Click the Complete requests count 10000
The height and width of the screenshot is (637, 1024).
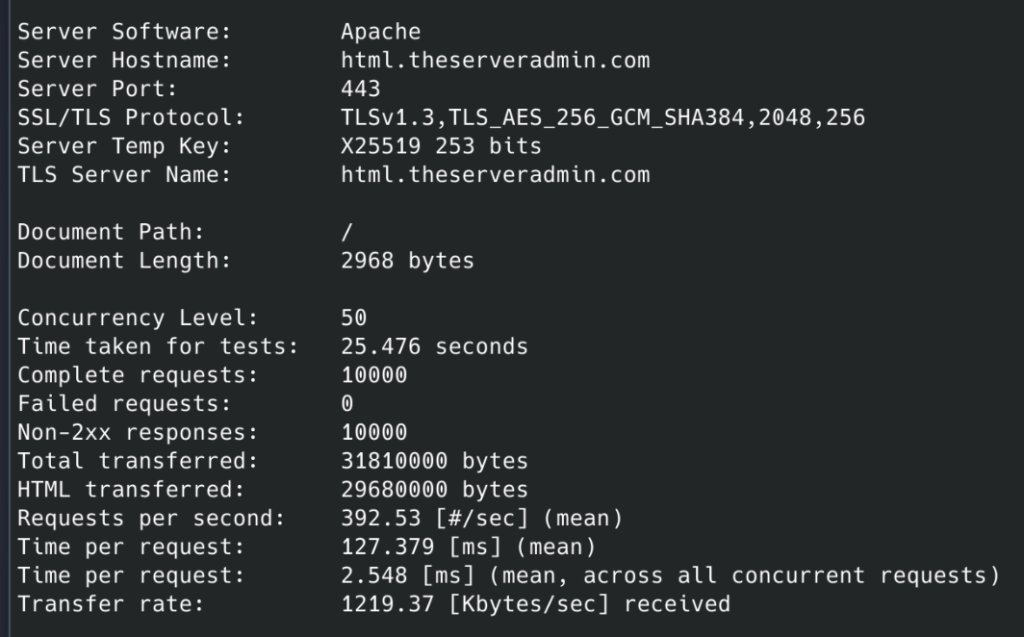pyautogui.click(x=374, y=375)
